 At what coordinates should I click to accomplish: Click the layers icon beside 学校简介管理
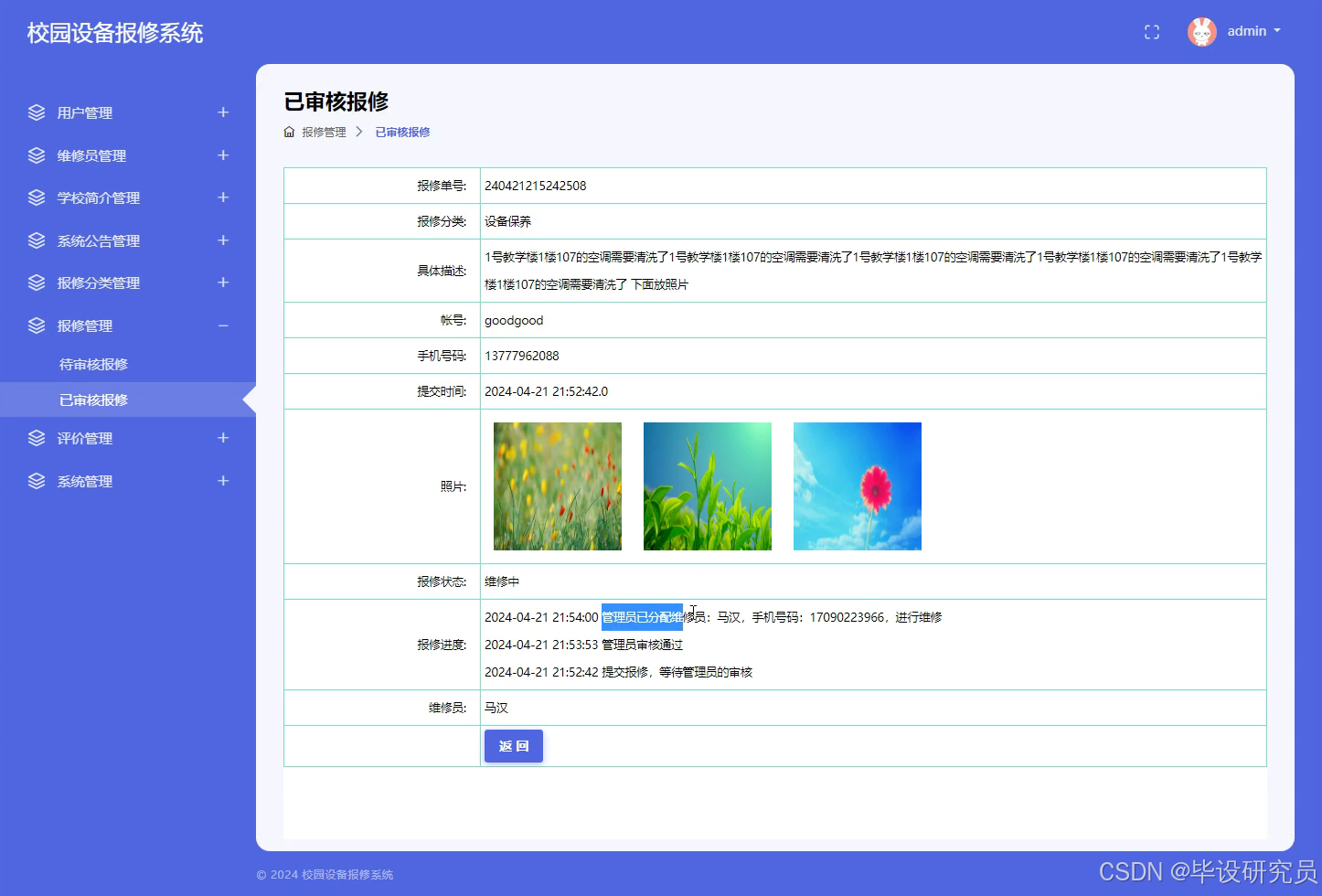37,197
